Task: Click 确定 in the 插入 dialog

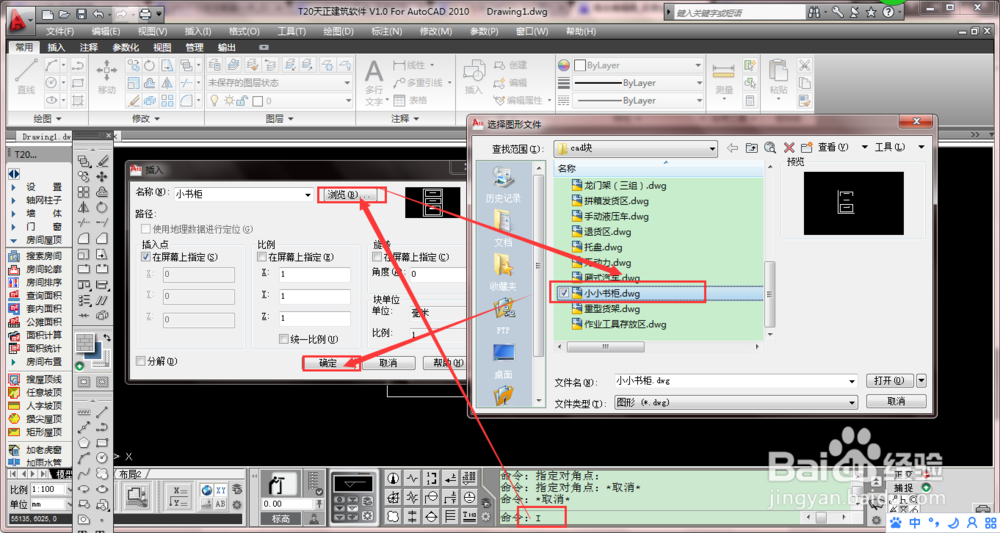Action: click(x=328, y=363)
